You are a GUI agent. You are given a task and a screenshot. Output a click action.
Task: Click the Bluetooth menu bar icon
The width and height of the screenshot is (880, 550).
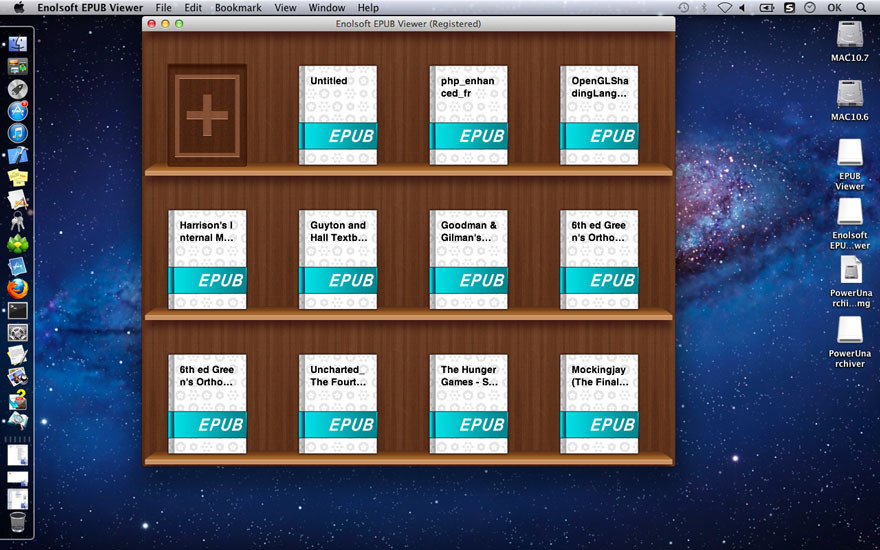[x=704, y=8]
